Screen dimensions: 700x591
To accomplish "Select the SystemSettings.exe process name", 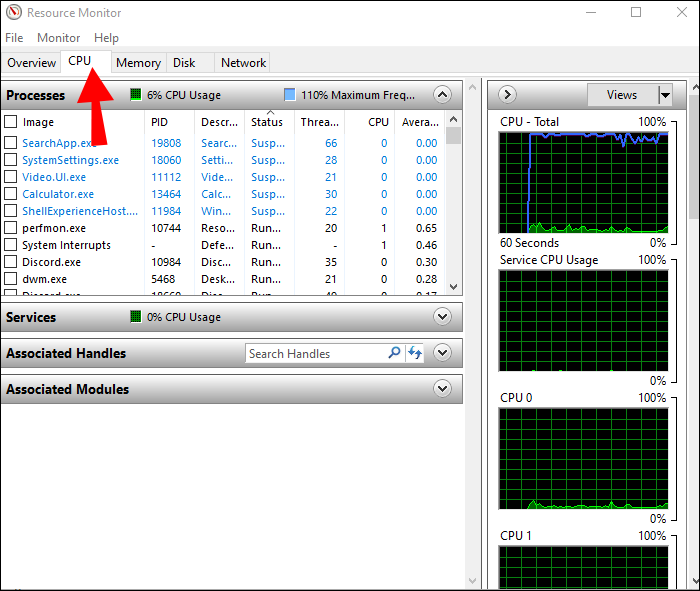I will coord(71,160).
